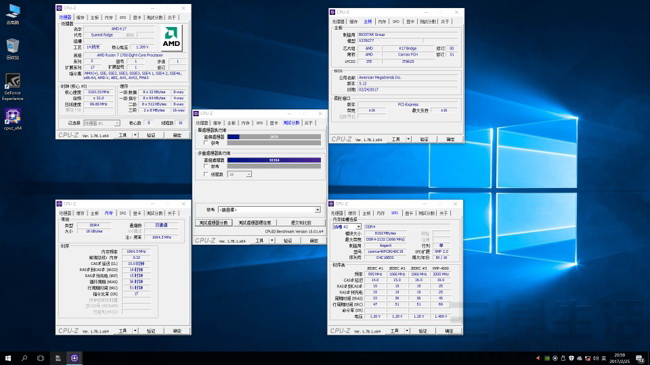Image resolution: width=650 pixels, height=365 pixels.
Task: Switch to the About tab in the benchmark window
Action: (308, 123)
